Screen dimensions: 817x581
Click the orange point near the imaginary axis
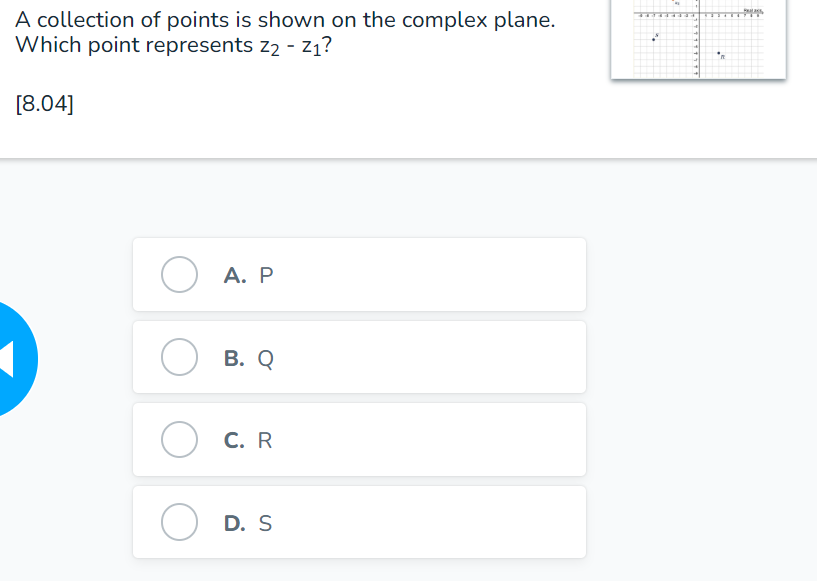click(673, 3)
